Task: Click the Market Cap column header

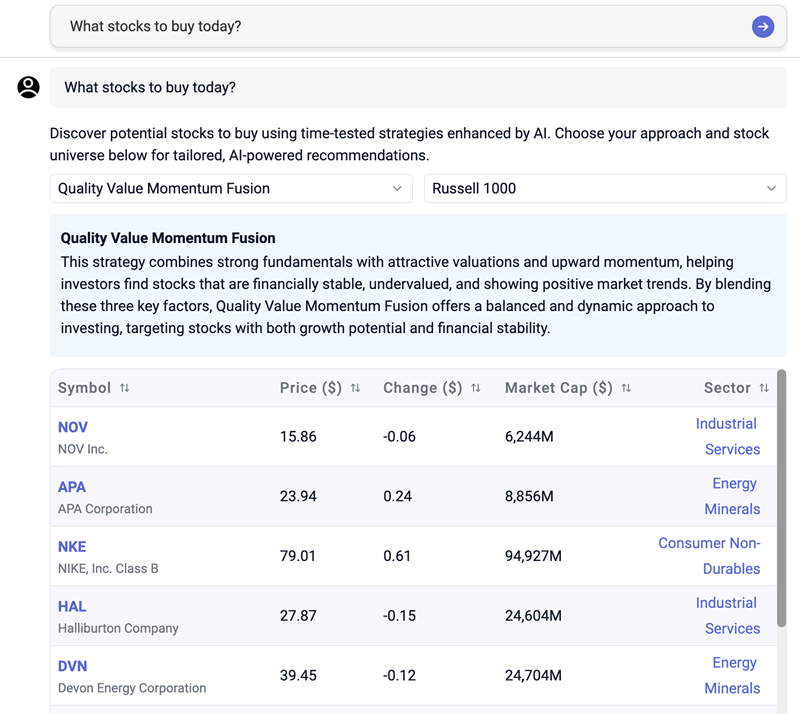Action: coord(558,388)
